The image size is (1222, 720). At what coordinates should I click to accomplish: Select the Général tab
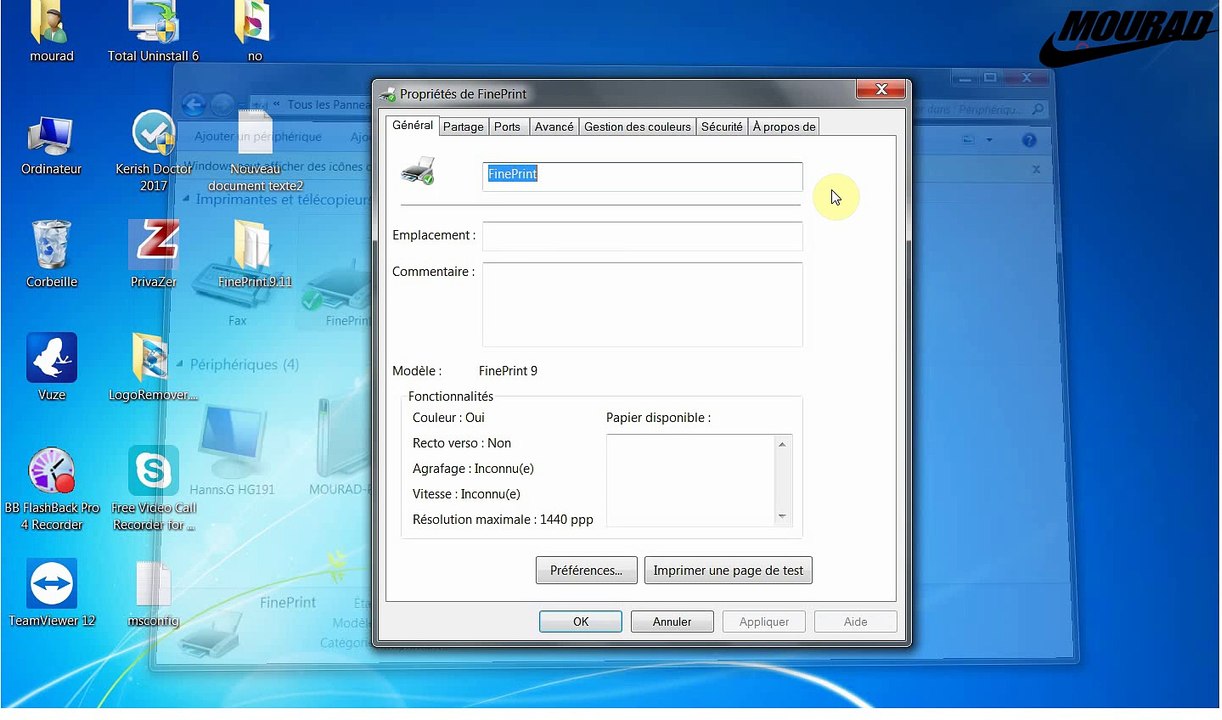[x=413, y=125]
